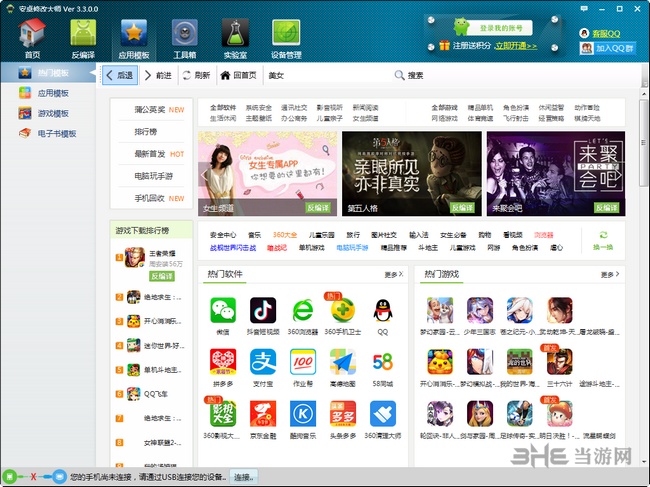
Task: Open 蒲公英奖 in the left menu
Action: point(152,109)
